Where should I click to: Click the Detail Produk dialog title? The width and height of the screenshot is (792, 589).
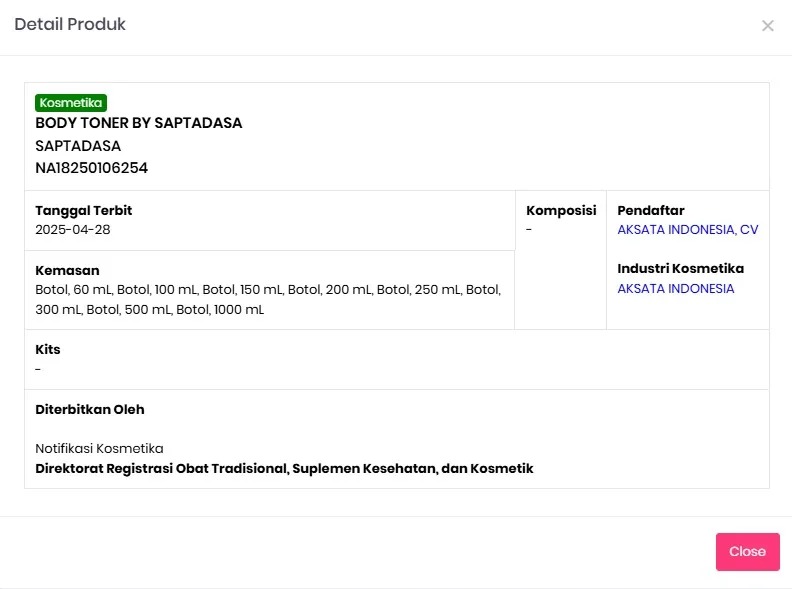point(70,25)
